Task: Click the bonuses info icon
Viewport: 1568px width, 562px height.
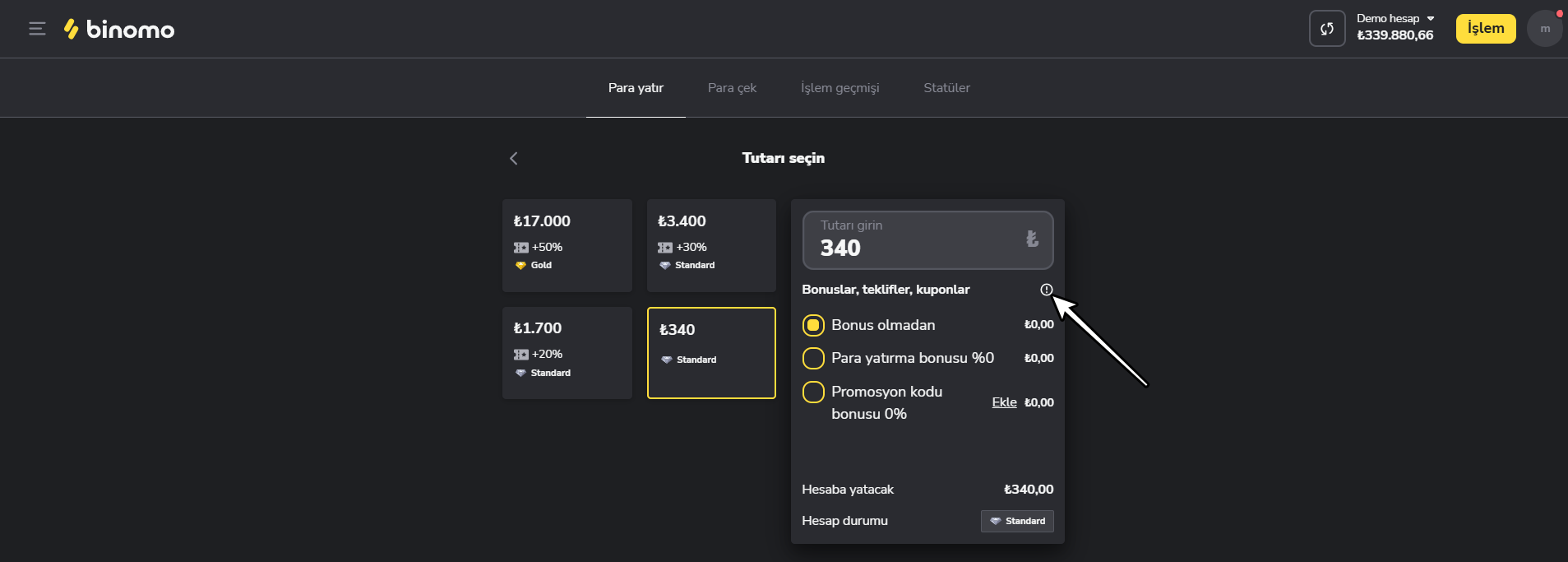Action: (1046, 290)
